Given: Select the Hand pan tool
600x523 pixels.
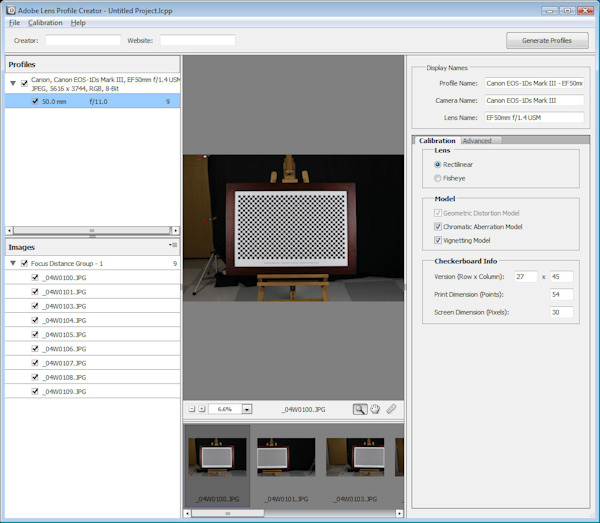Looking at the screenshot, I should click(x=375, y=409).
